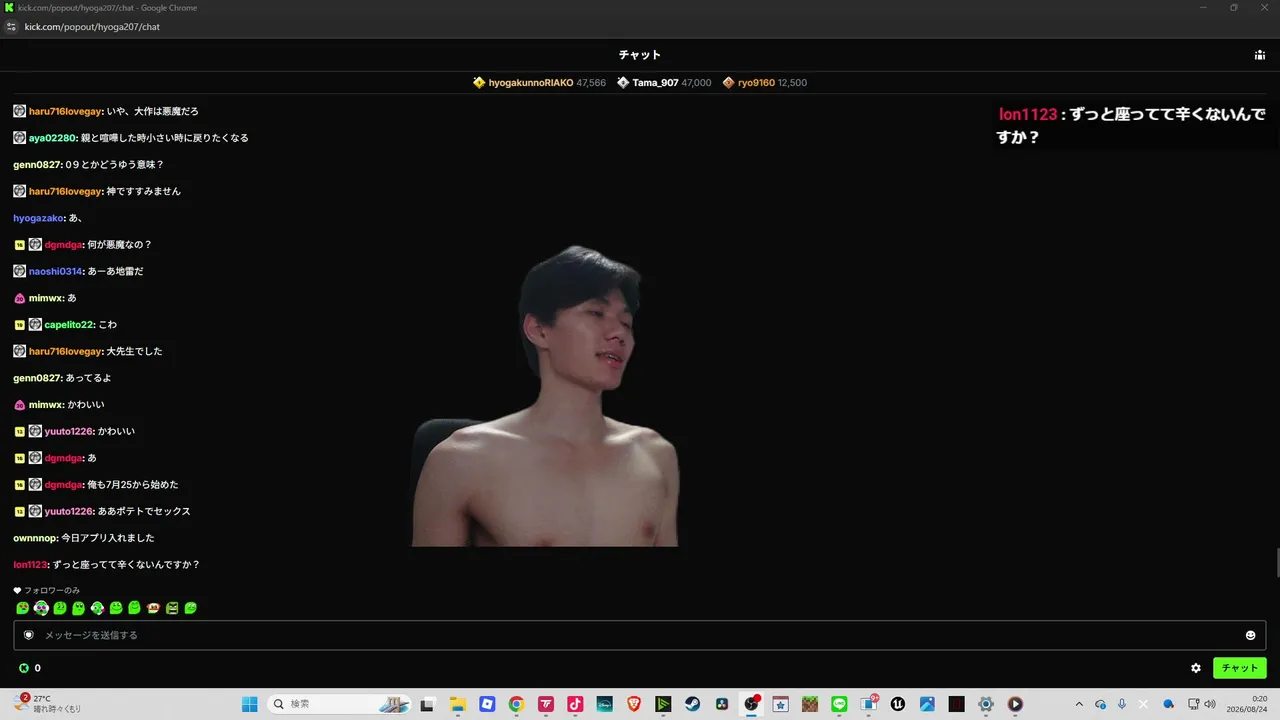Open the weather widget showing 27°C
This screenshot has height=720, width=1280.
[x=48, y=704]
